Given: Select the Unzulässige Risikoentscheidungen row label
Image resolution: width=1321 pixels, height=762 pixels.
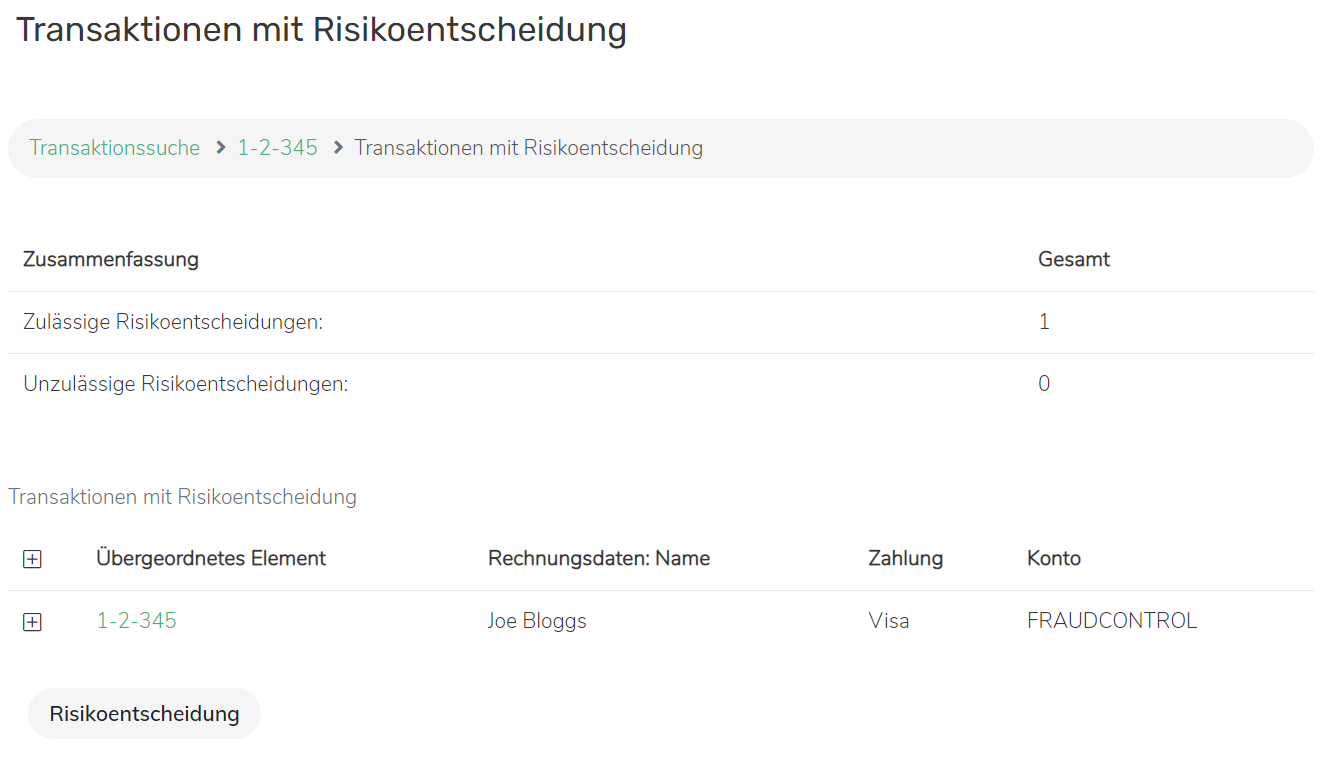Looking at the screenshot, I should (186, 384).
